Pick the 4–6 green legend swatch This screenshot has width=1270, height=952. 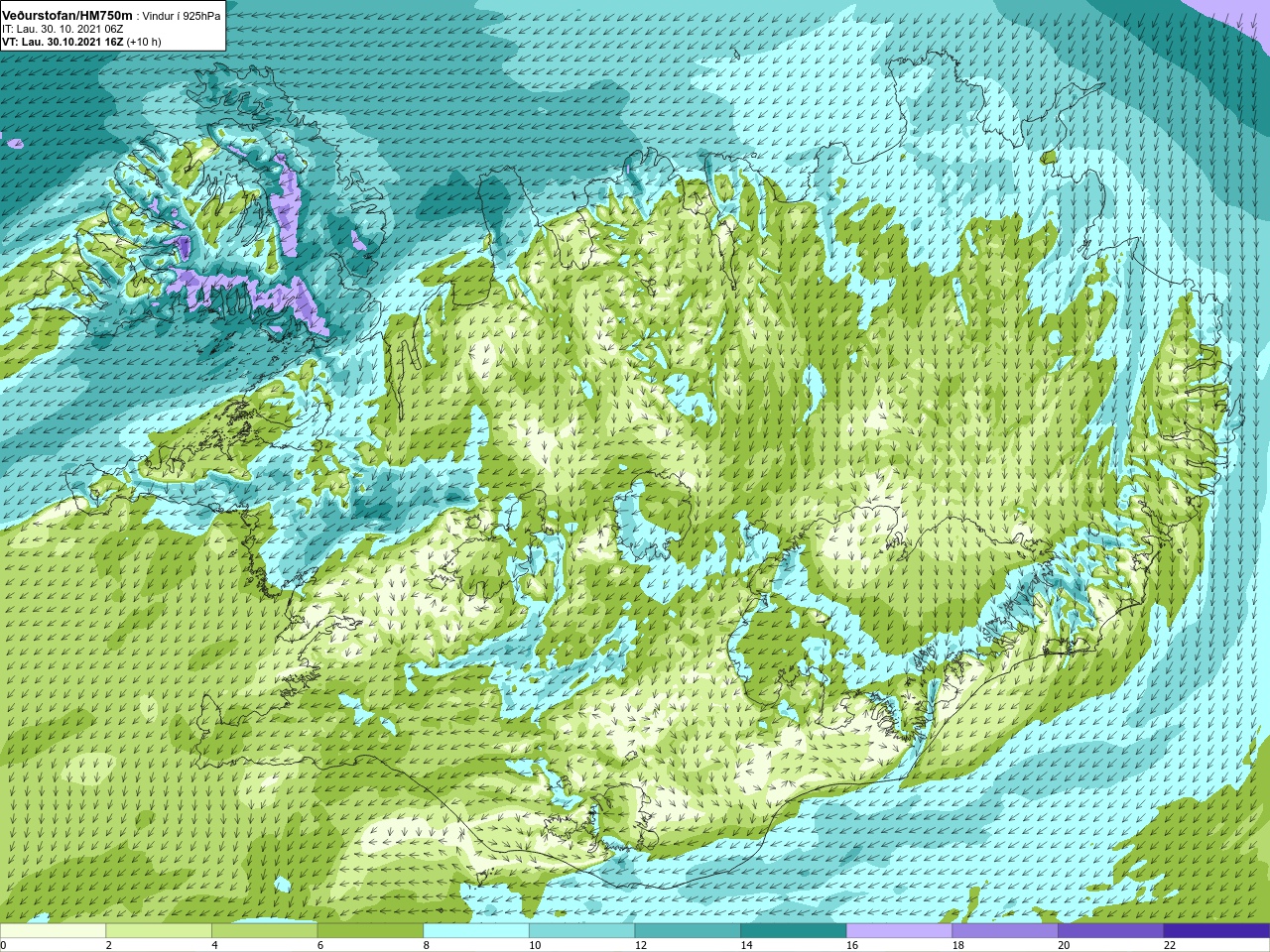click(264, 931)
